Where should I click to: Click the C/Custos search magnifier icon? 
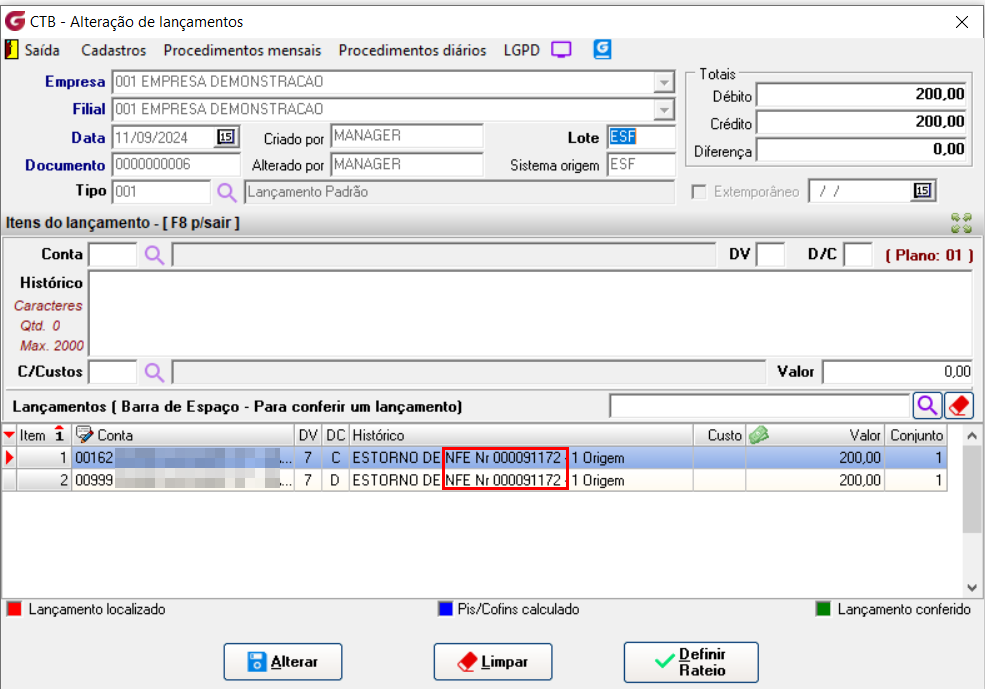point(155,372)
